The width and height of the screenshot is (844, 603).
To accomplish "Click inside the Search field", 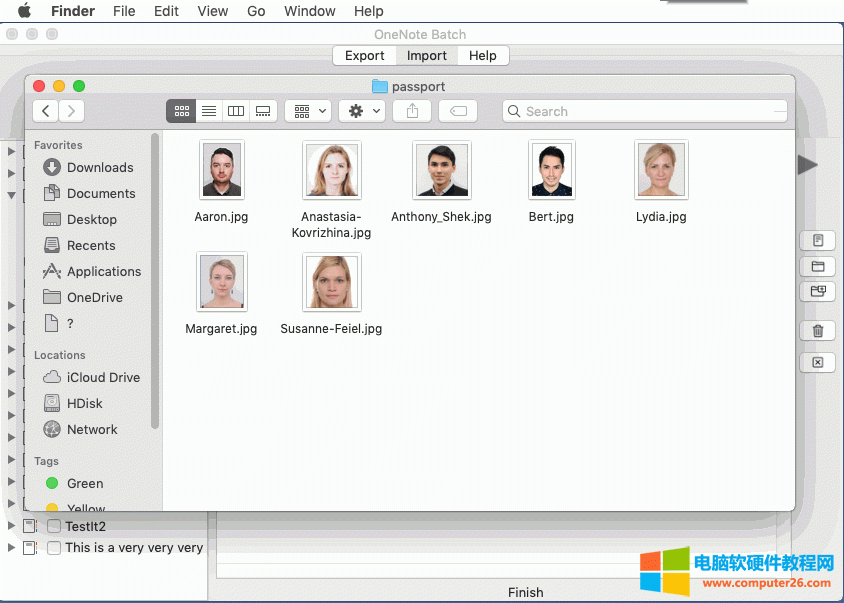I will [640, 111].
